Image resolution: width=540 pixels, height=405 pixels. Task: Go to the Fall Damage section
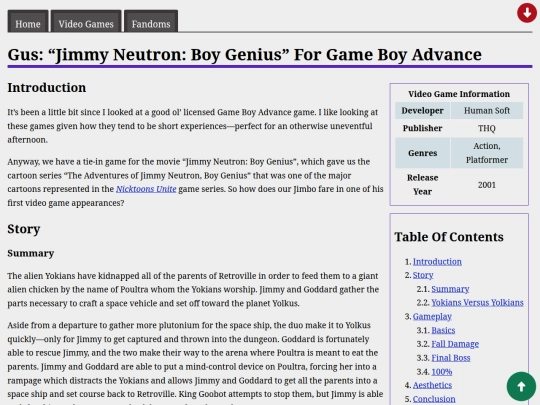point(455,344)
